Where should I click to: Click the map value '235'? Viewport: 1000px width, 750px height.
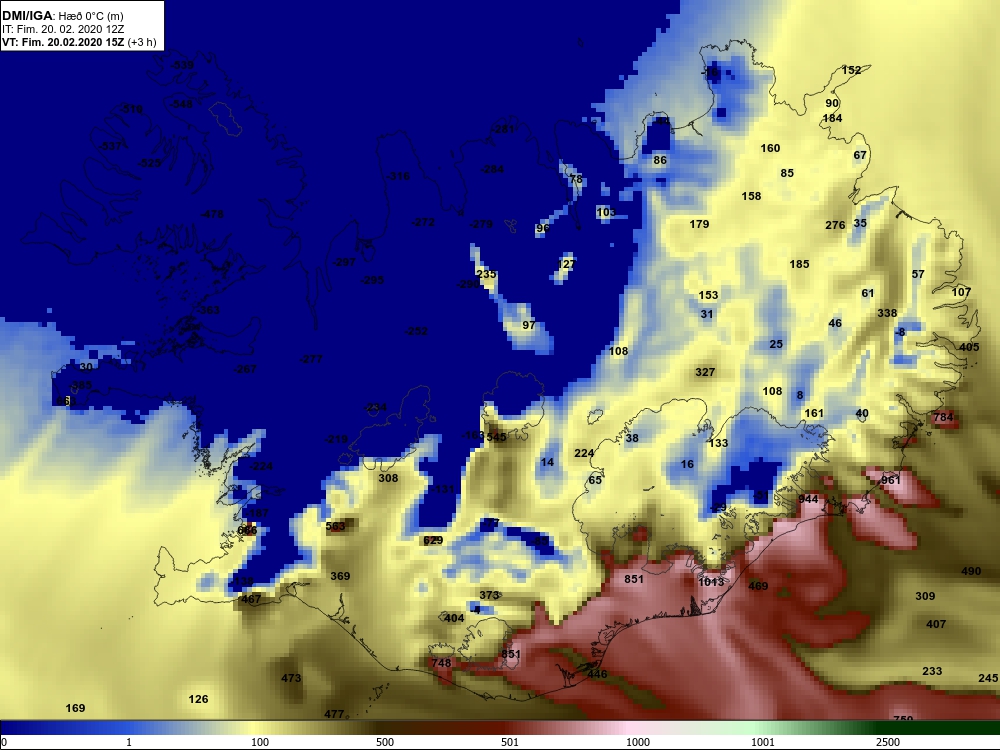[x=487, y=274]
